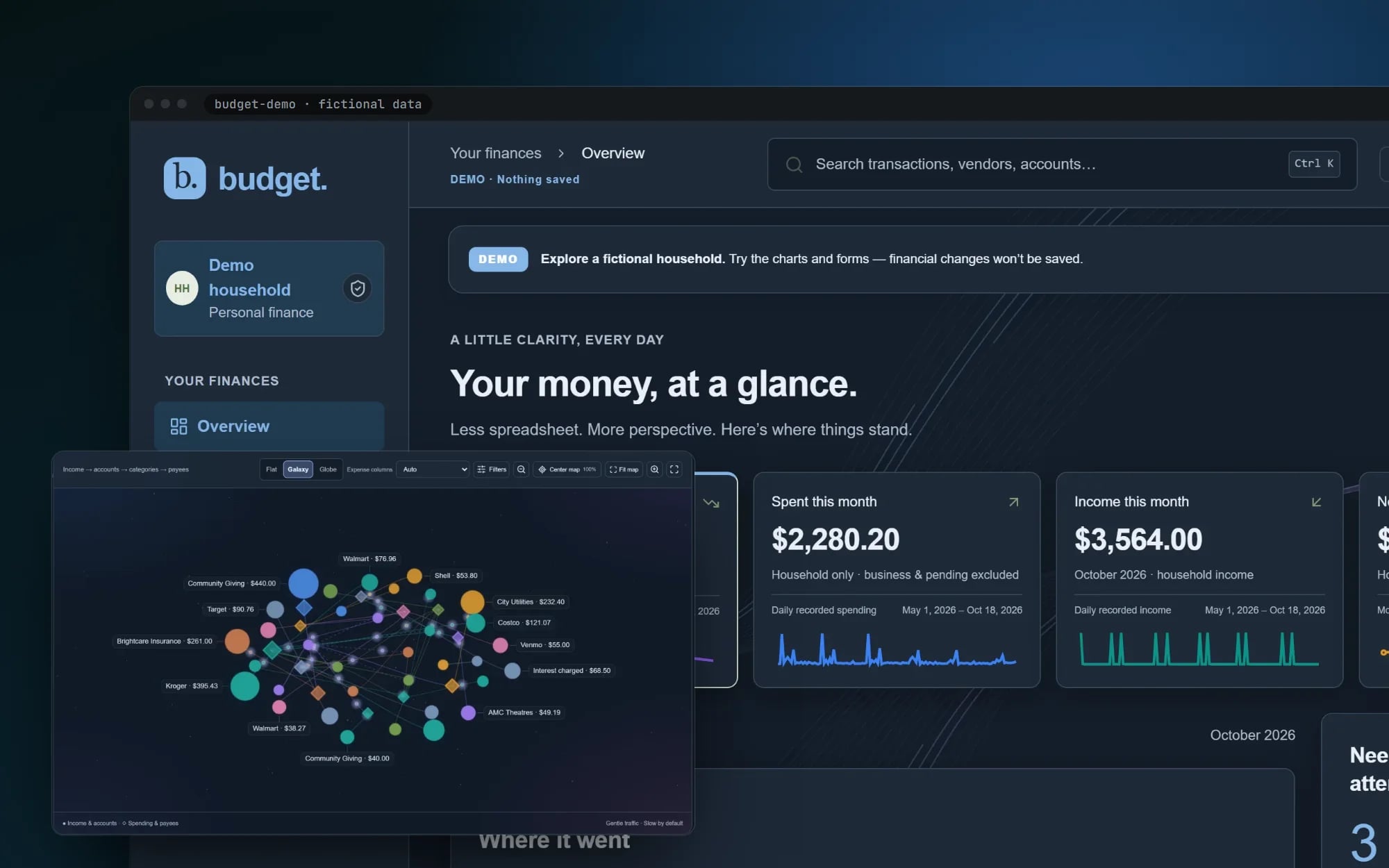Click the Interest charged node
This screenshot has width=1389, height=868.
(x=512, y=671)
